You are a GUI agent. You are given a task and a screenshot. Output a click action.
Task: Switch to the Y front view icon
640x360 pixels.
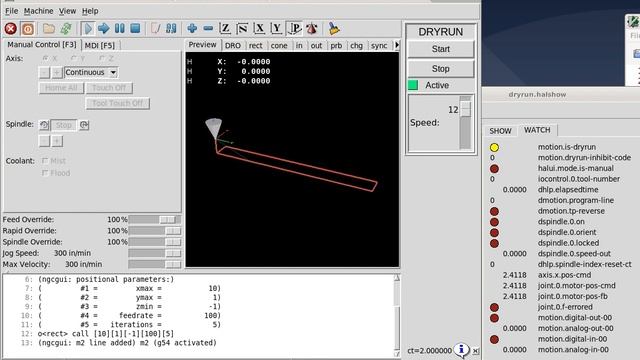pyautogui.click(x=276, y=29)
